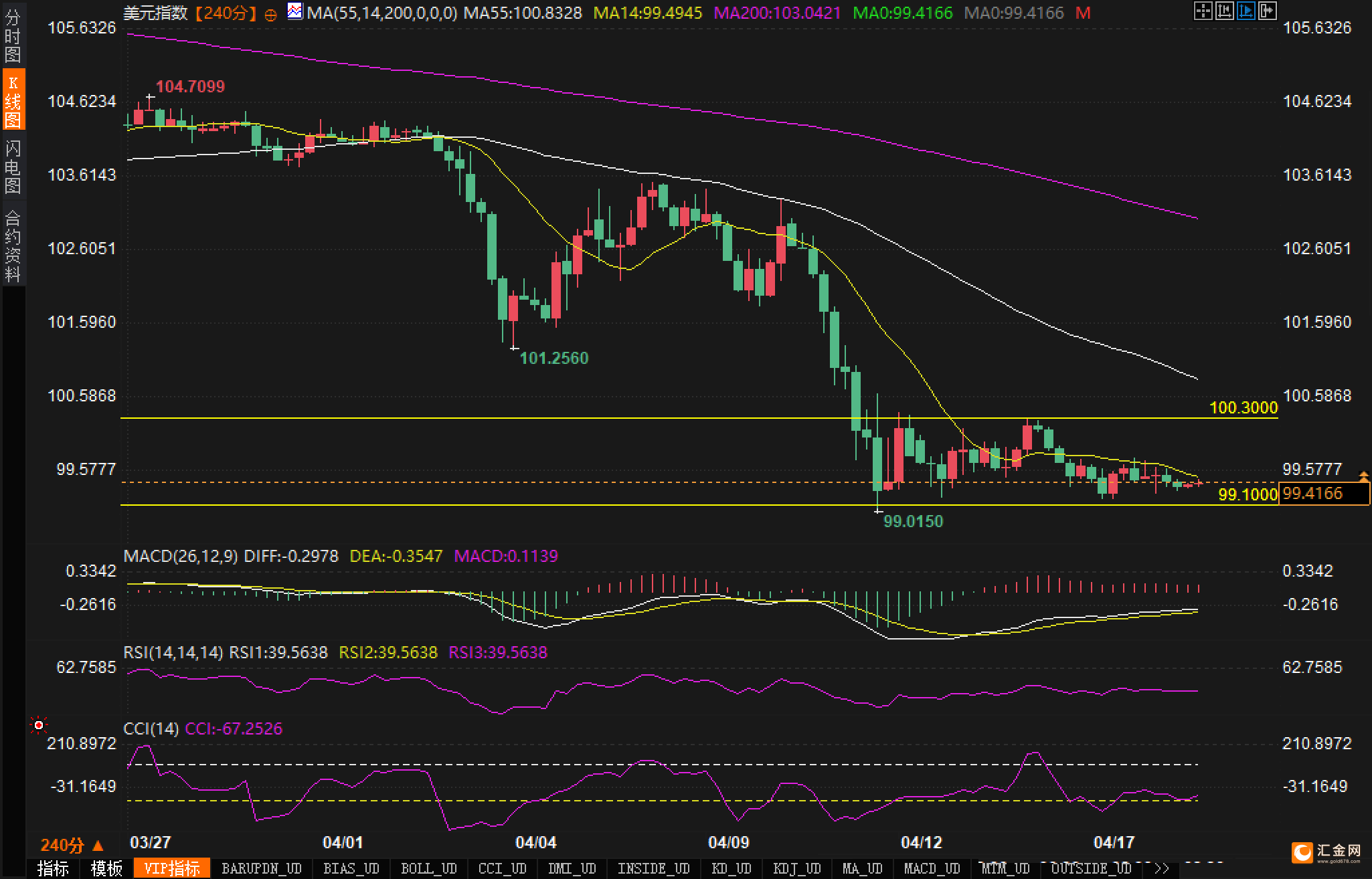Choose the MA_UD indicator
1372x879 pixels.
click(863, 868)
